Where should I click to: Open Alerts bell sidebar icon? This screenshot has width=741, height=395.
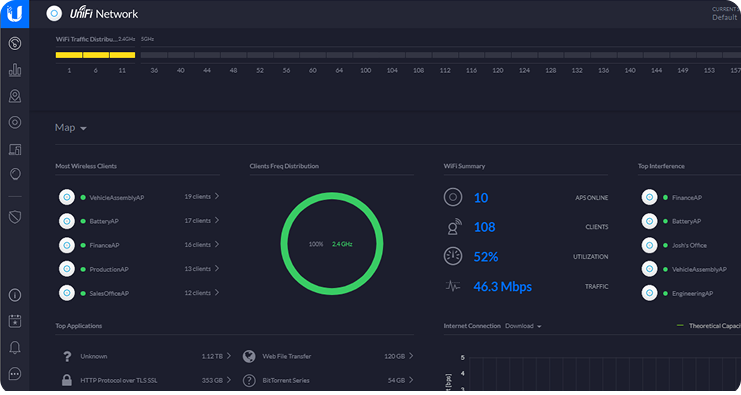pyautogui.click(x=15, y=348)
